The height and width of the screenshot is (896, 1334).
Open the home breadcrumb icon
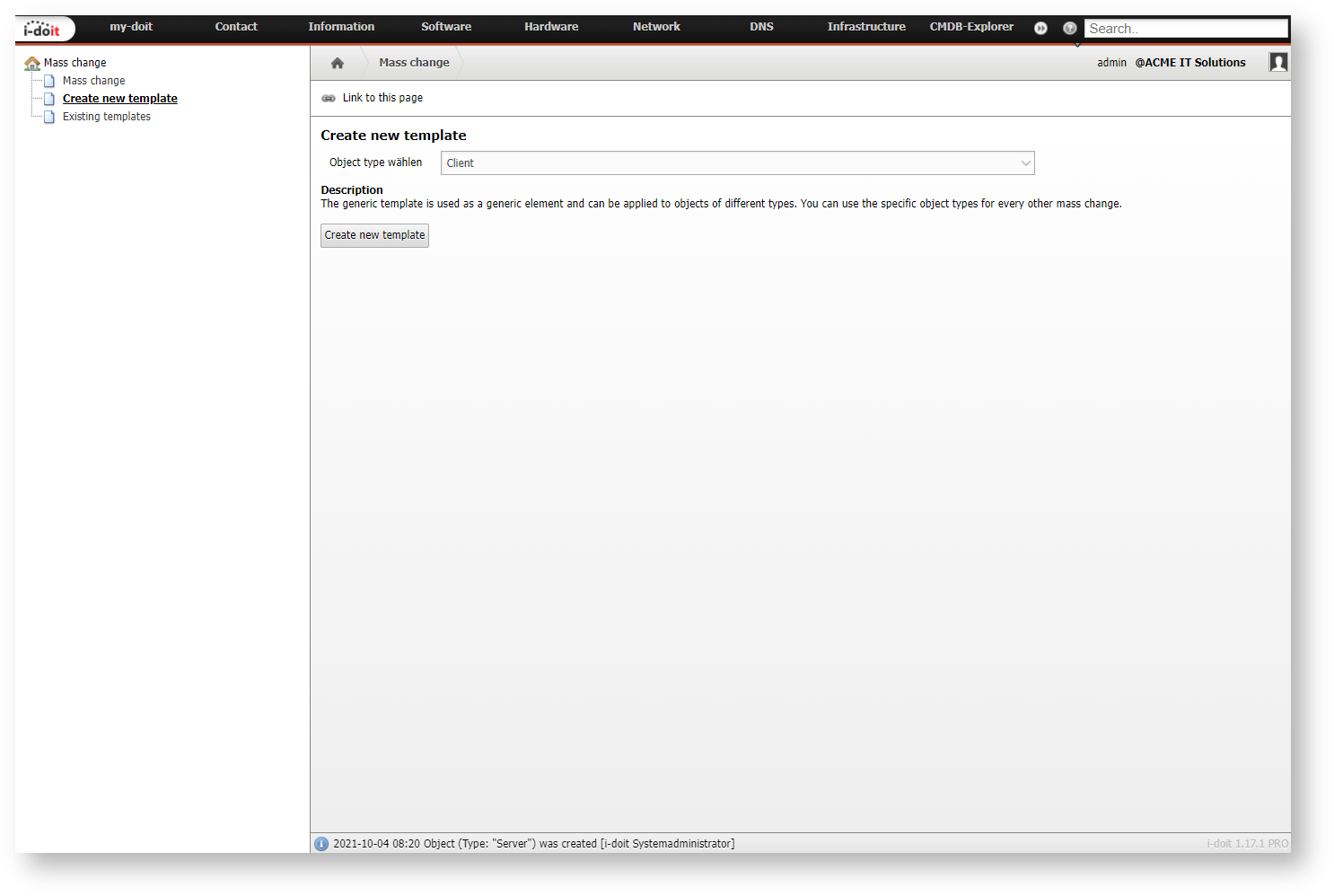pyautogui.click(x=338, y=63)
